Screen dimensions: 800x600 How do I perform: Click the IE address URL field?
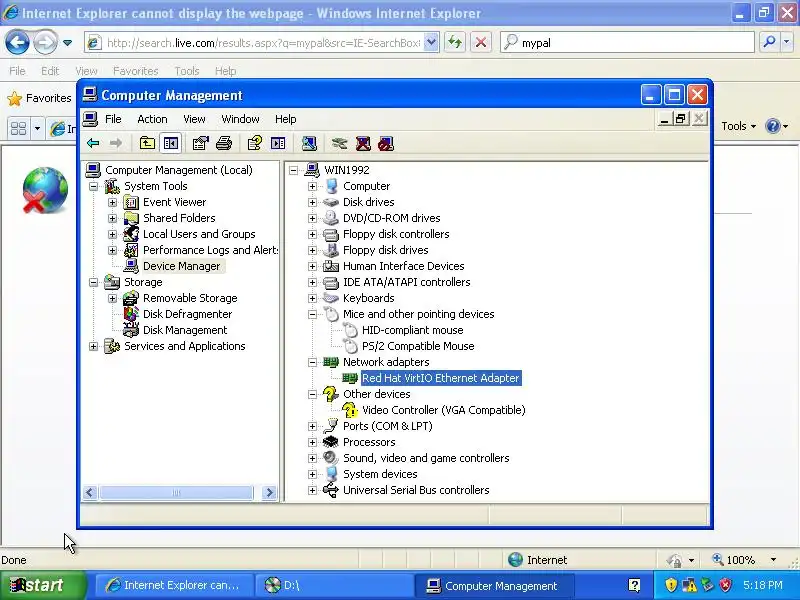(x=262, y=43)
